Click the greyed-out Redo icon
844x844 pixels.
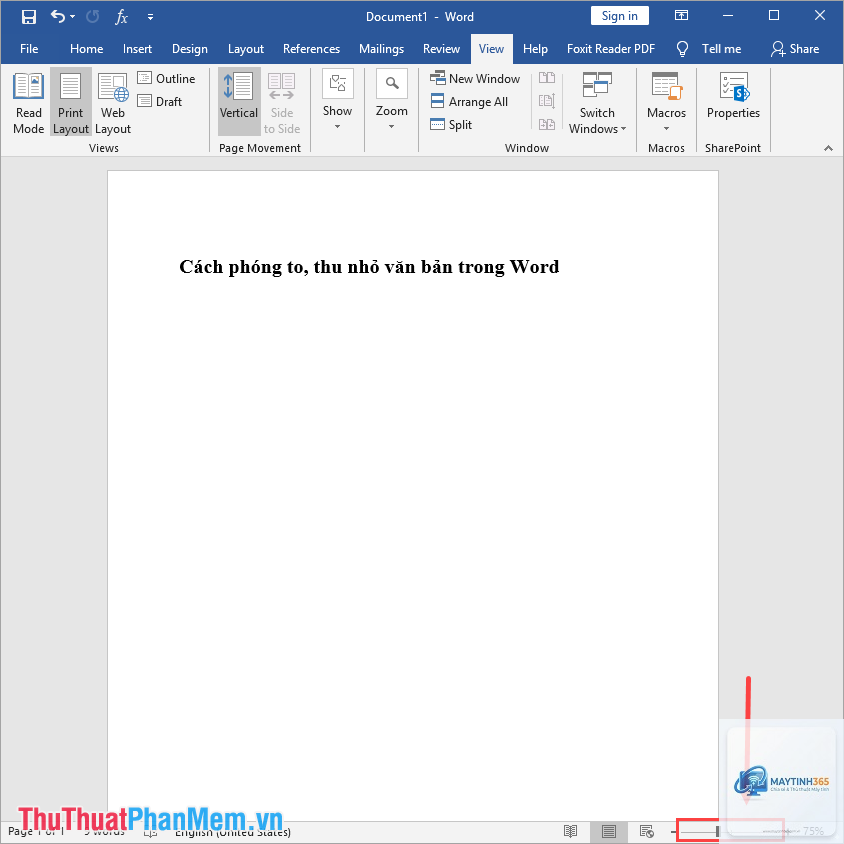point(93,17)
